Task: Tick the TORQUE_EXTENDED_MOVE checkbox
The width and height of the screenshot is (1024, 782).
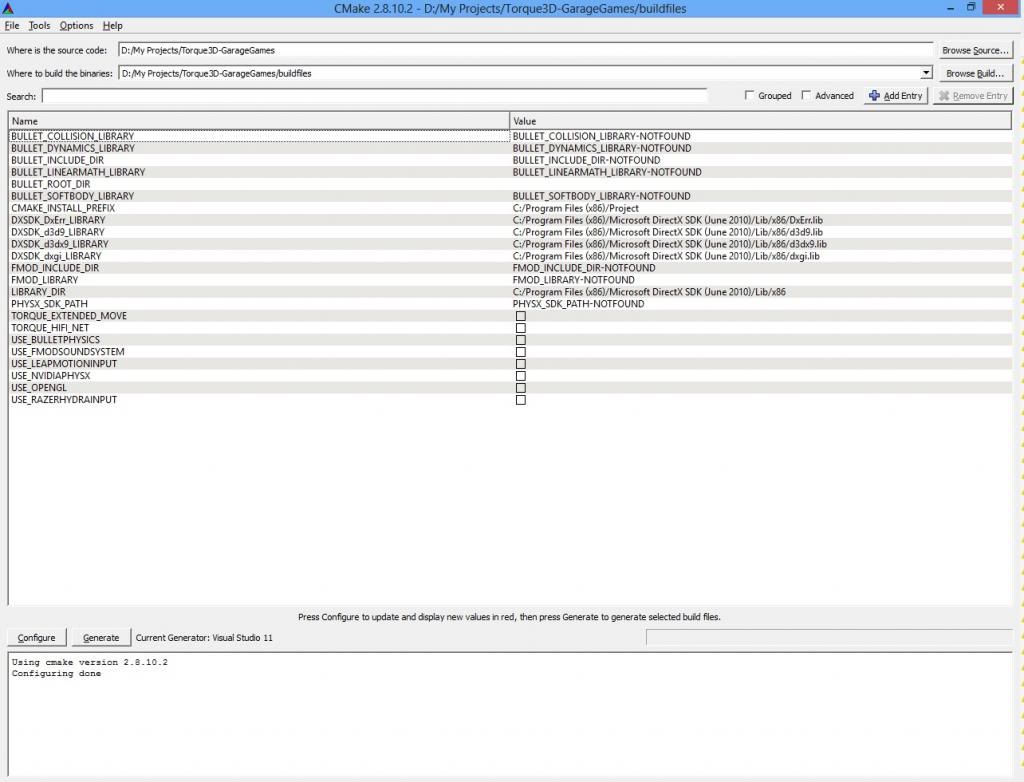Action: 520,316
